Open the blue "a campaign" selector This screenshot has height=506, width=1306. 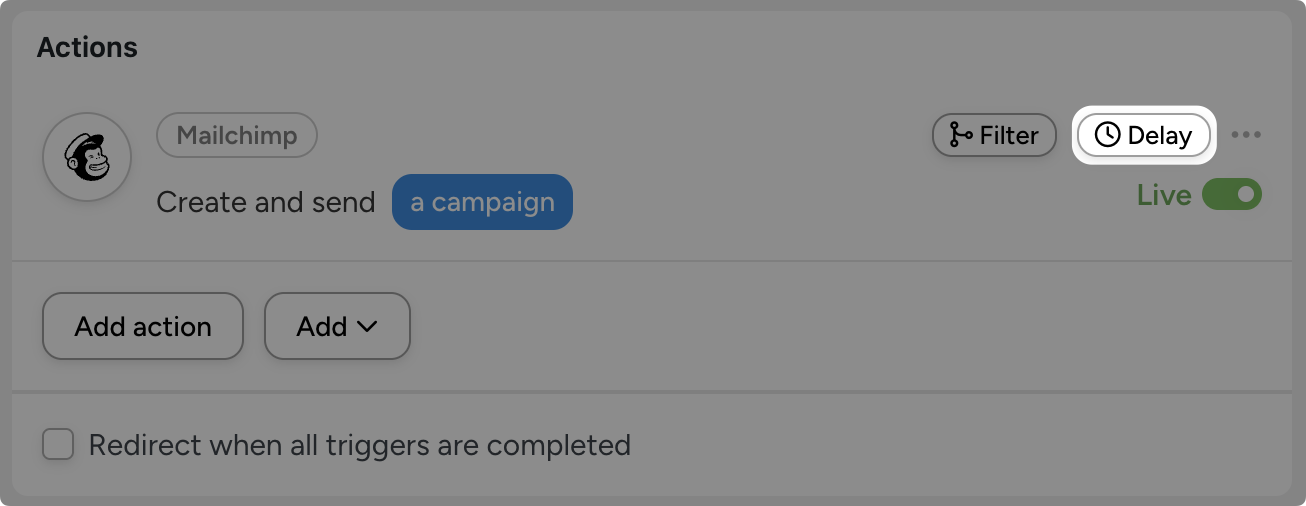[482, 202]
